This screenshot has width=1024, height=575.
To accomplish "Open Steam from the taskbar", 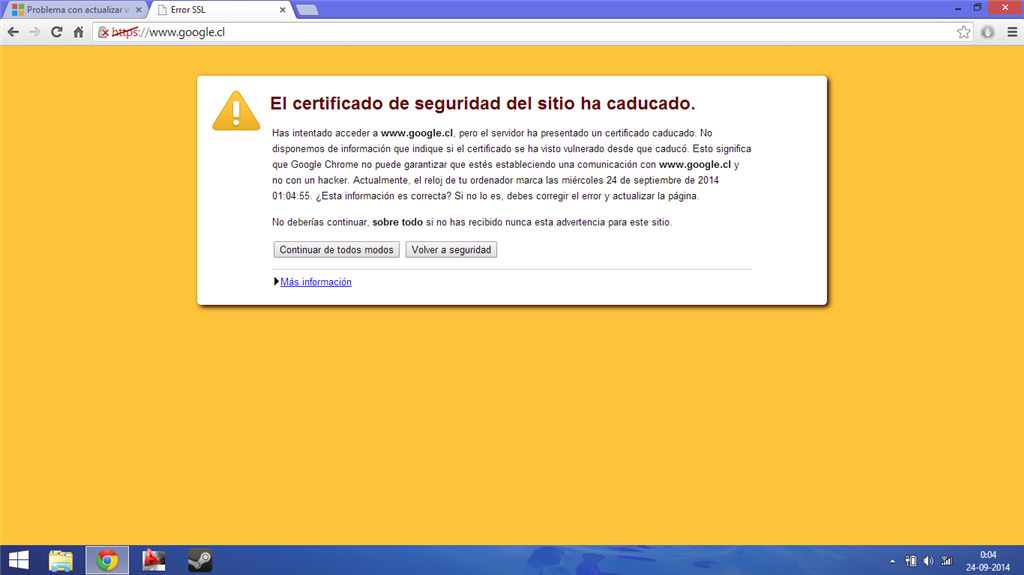I will [x=200, y=560].
